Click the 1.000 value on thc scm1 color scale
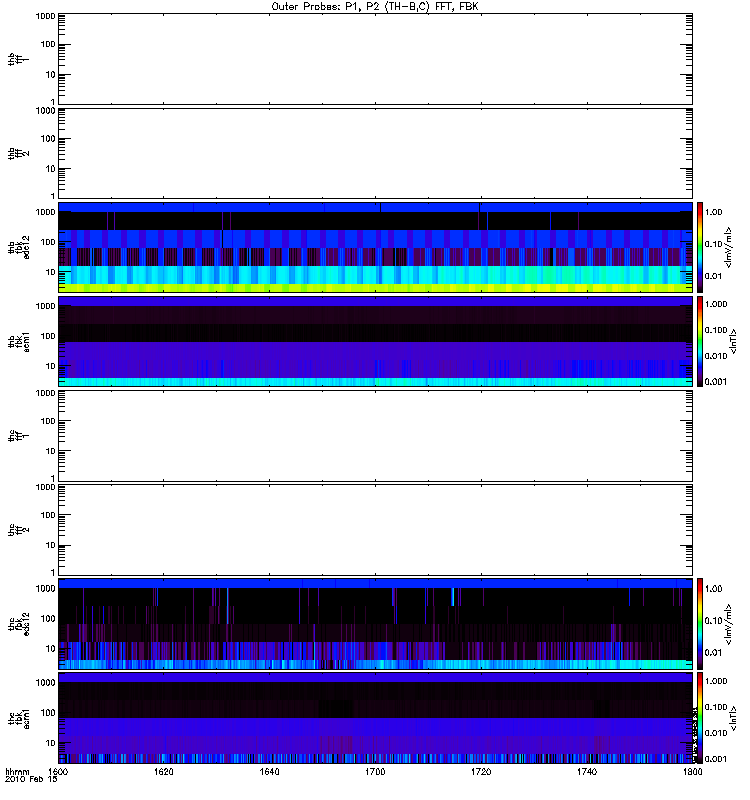This screenshot has width=750, height=800. coord(716,681)
